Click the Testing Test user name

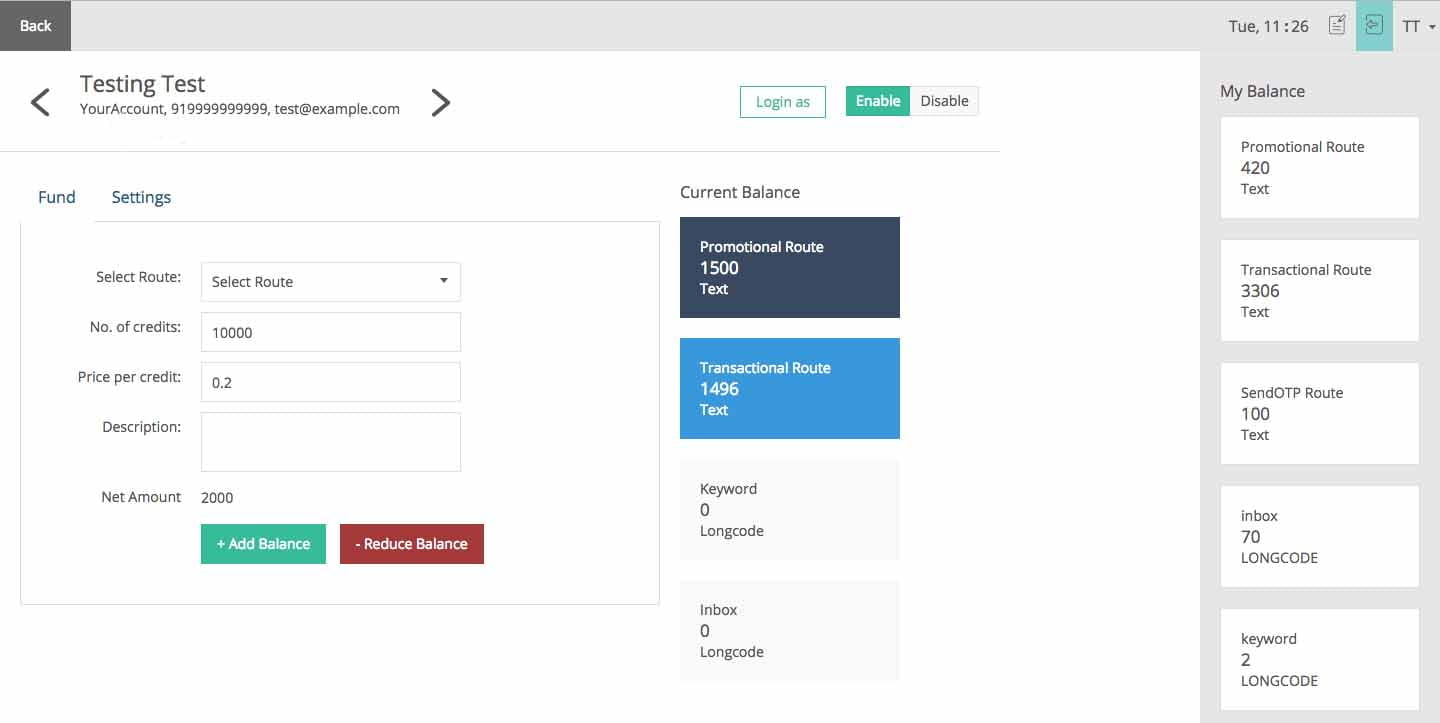click(143, 84)
